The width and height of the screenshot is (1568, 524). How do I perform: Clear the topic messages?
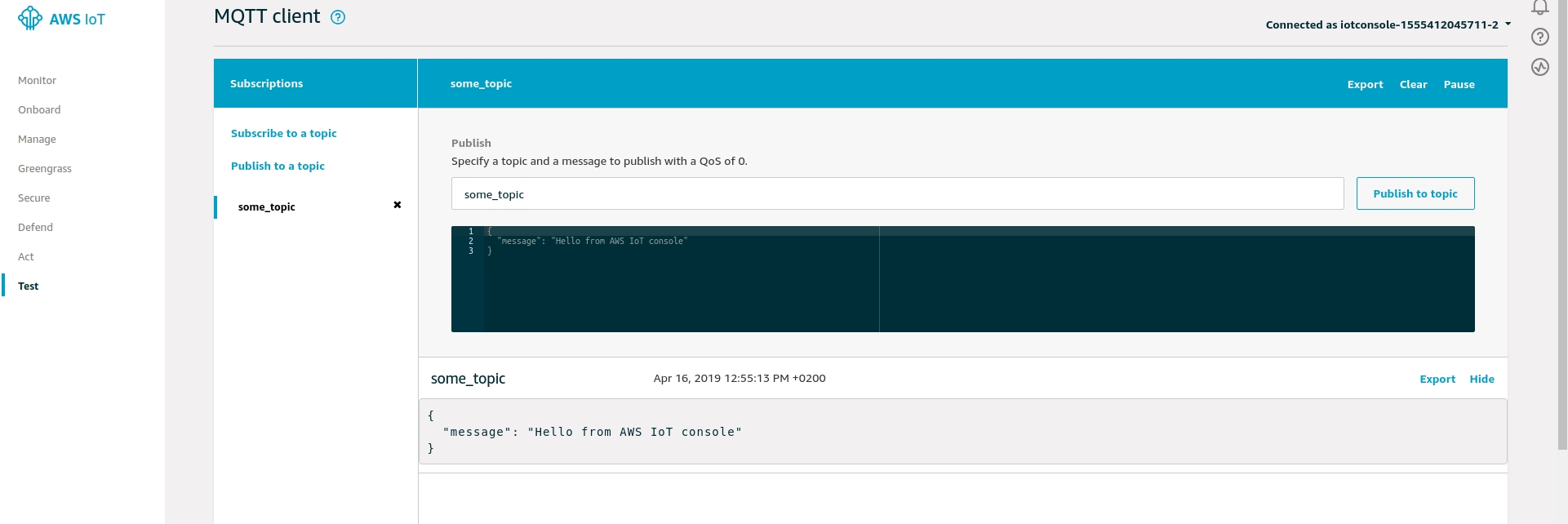(1413, 84)
